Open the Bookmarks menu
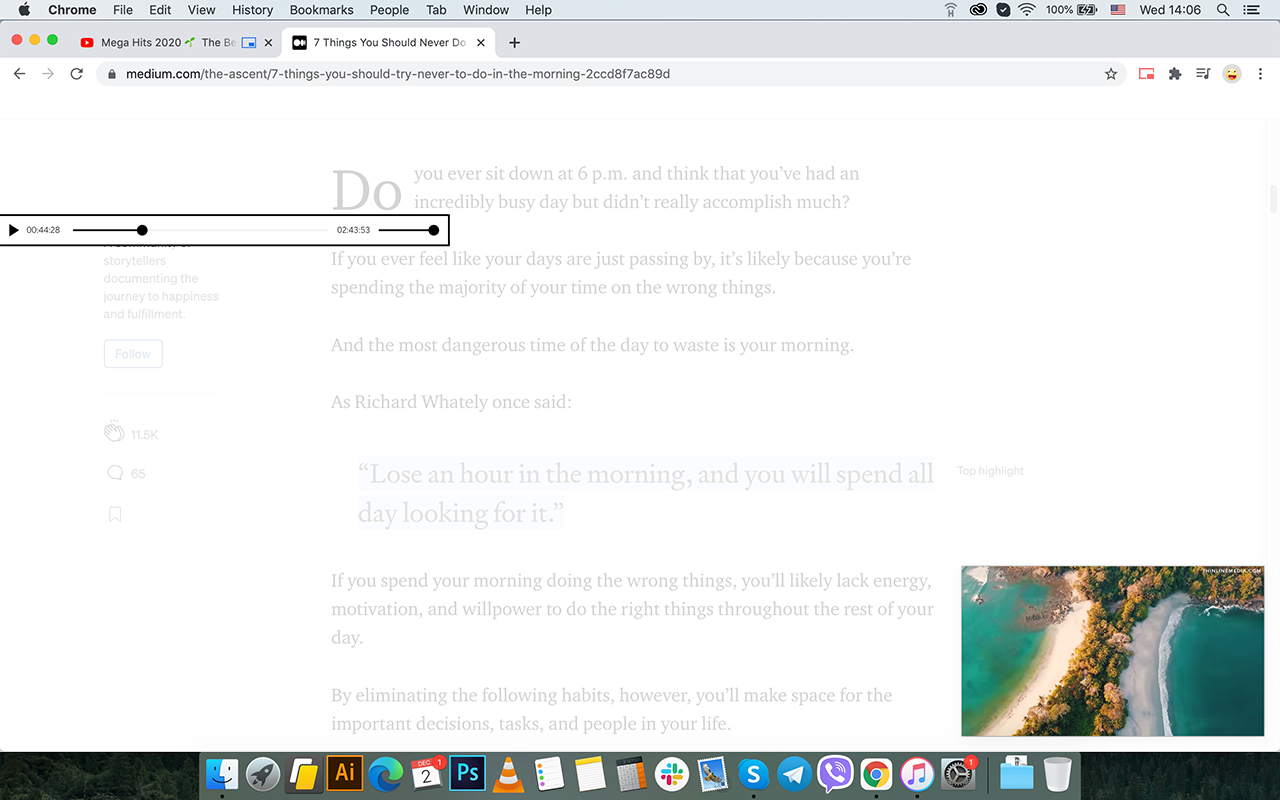 click(x=321, y=10)
